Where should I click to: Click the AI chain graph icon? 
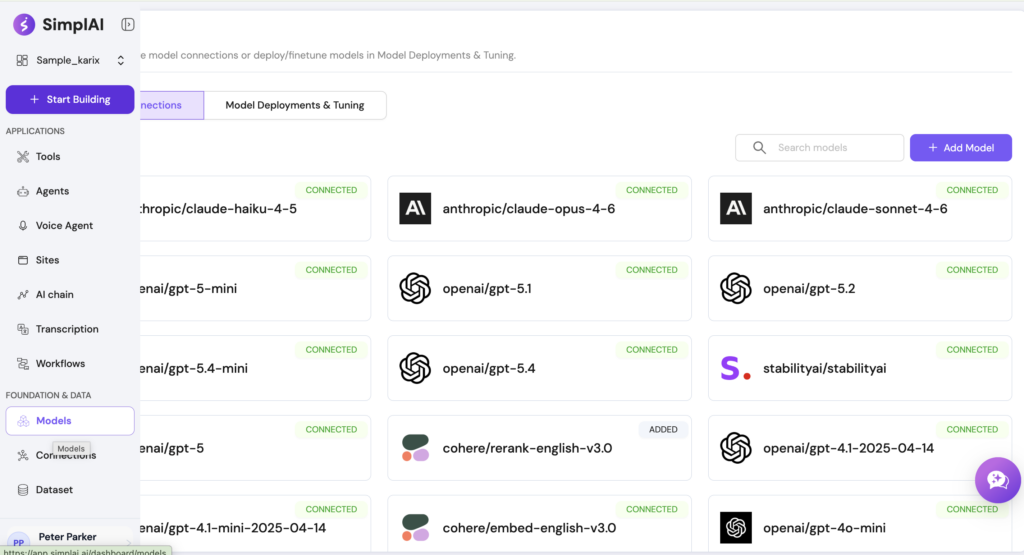tap(23, 294)
